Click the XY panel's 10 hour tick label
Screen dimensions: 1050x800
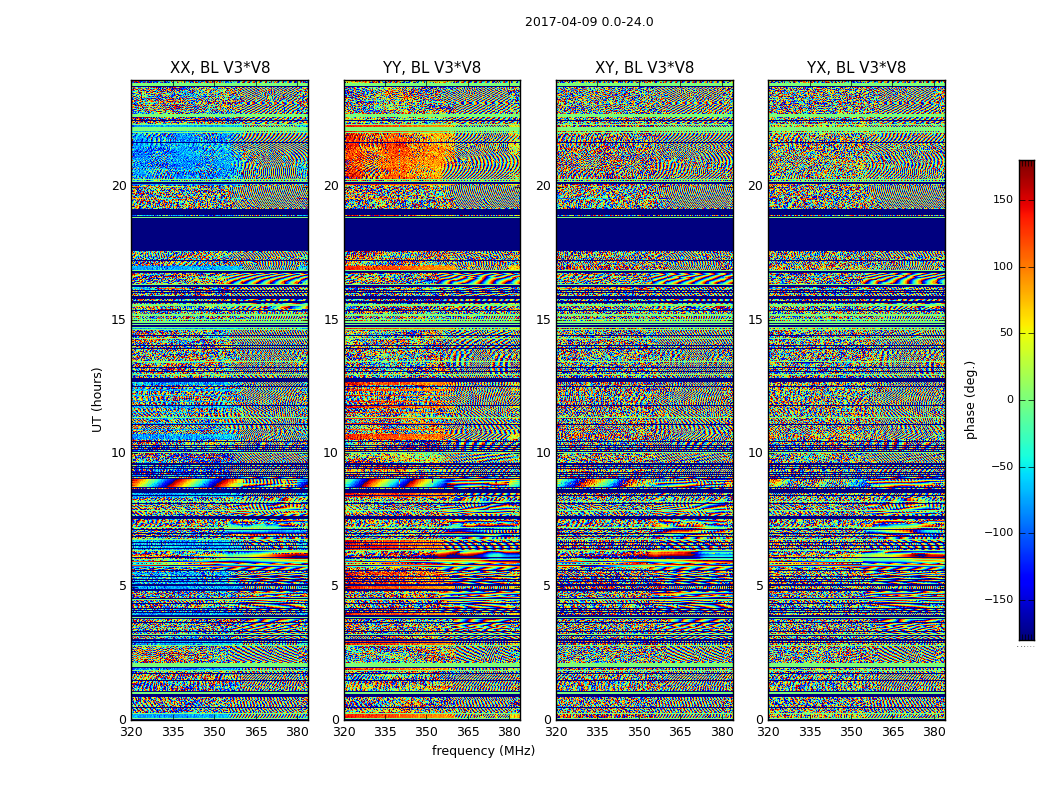click(542, 453)
